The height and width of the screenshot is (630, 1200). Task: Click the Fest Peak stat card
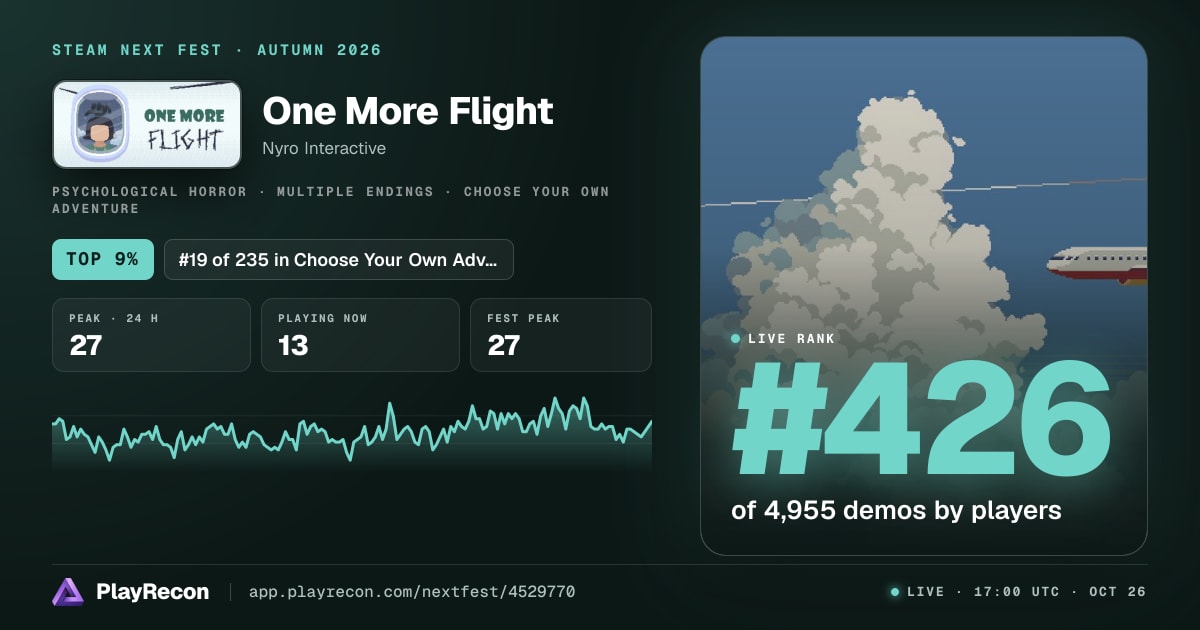pos(561,335)
